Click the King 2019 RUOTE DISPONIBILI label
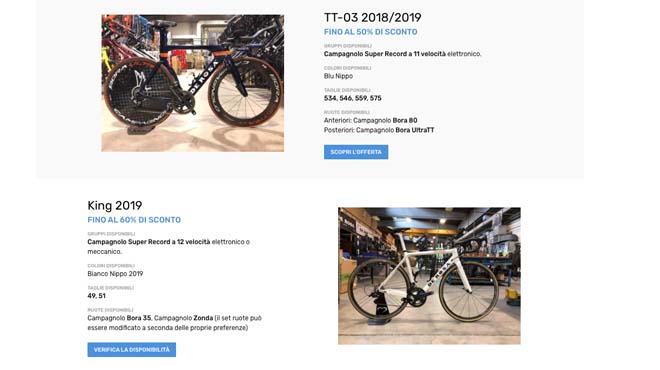Screen dimensions: 660x370 click(x=110, y=310)
